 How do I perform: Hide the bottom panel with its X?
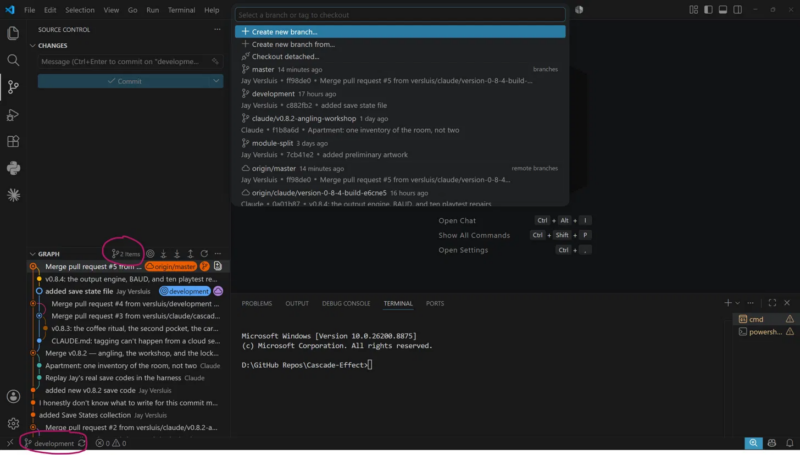(787, 303)
